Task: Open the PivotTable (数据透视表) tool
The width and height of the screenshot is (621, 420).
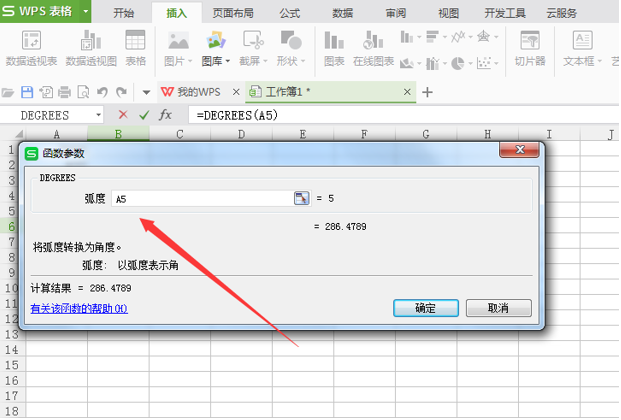Action: (x=31, y=48)
